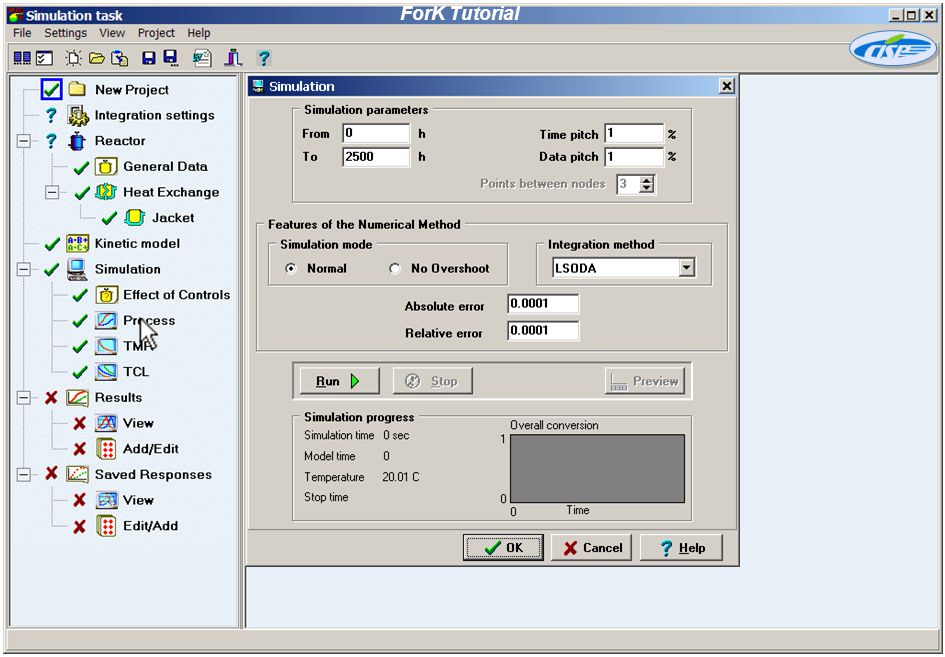
Task: Click the Absolute error input field
Action: [543, 304]
